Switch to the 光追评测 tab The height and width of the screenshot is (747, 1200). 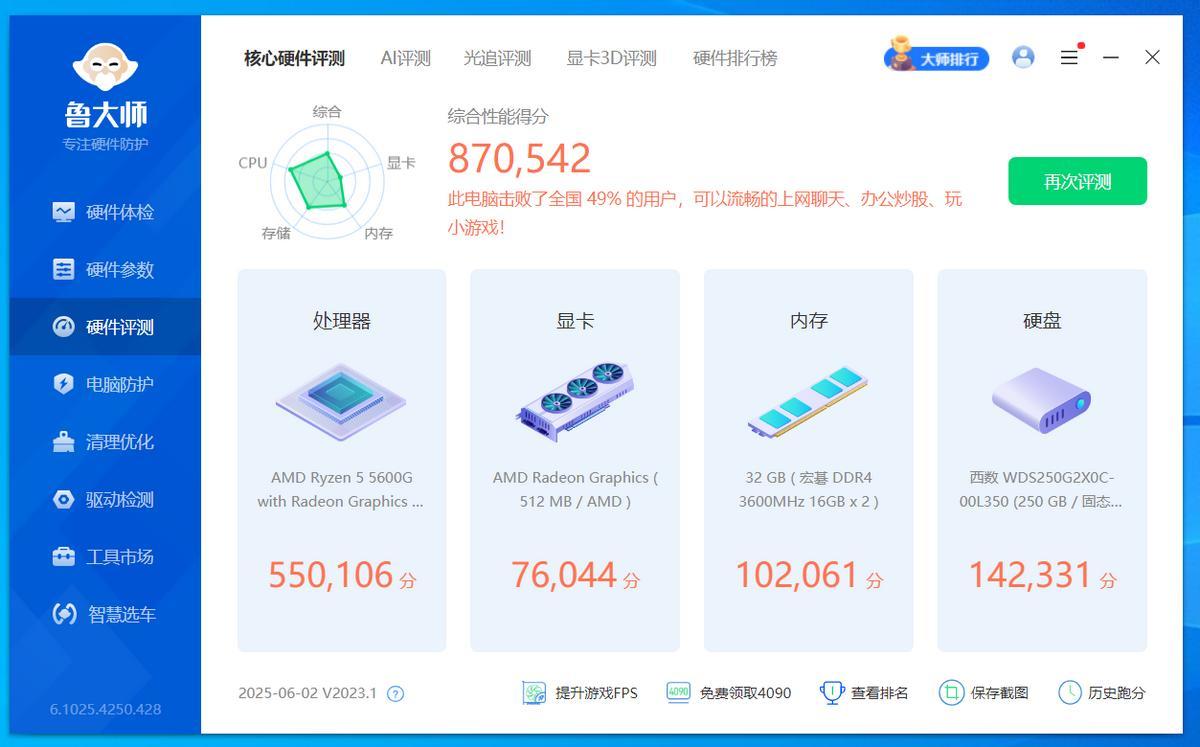coord(497,58)
